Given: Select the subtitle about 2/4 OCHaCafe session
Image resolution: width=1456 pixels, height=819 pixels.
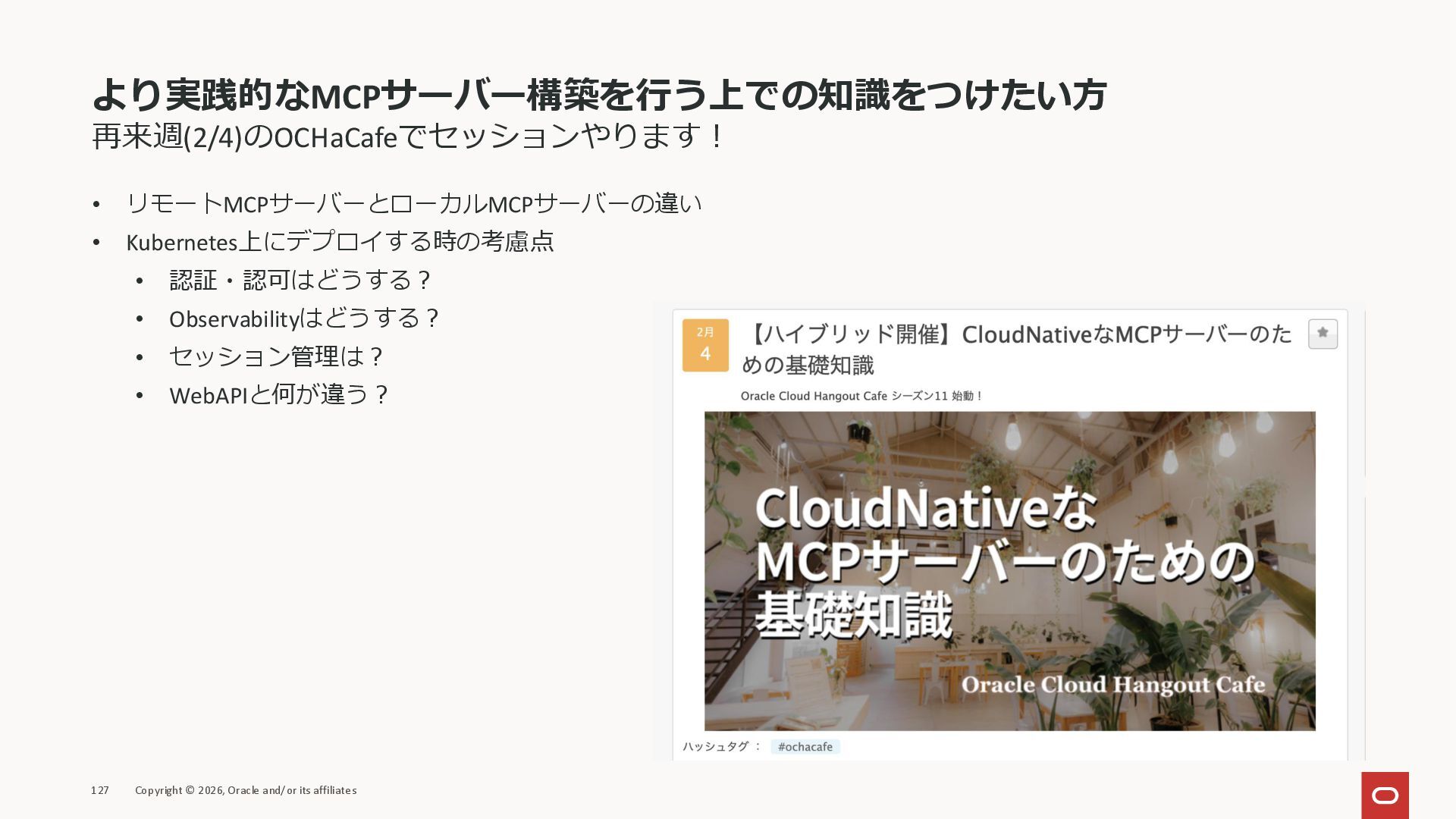Looking at the screenshot, I should pyautogui.click(x=409, y=137).
